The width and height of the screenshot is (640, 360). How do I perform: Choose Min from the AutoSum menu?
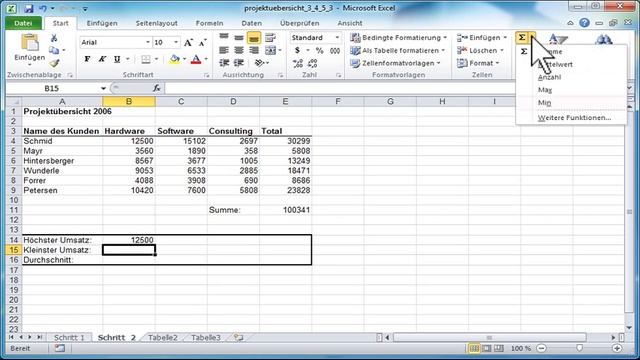544,102
